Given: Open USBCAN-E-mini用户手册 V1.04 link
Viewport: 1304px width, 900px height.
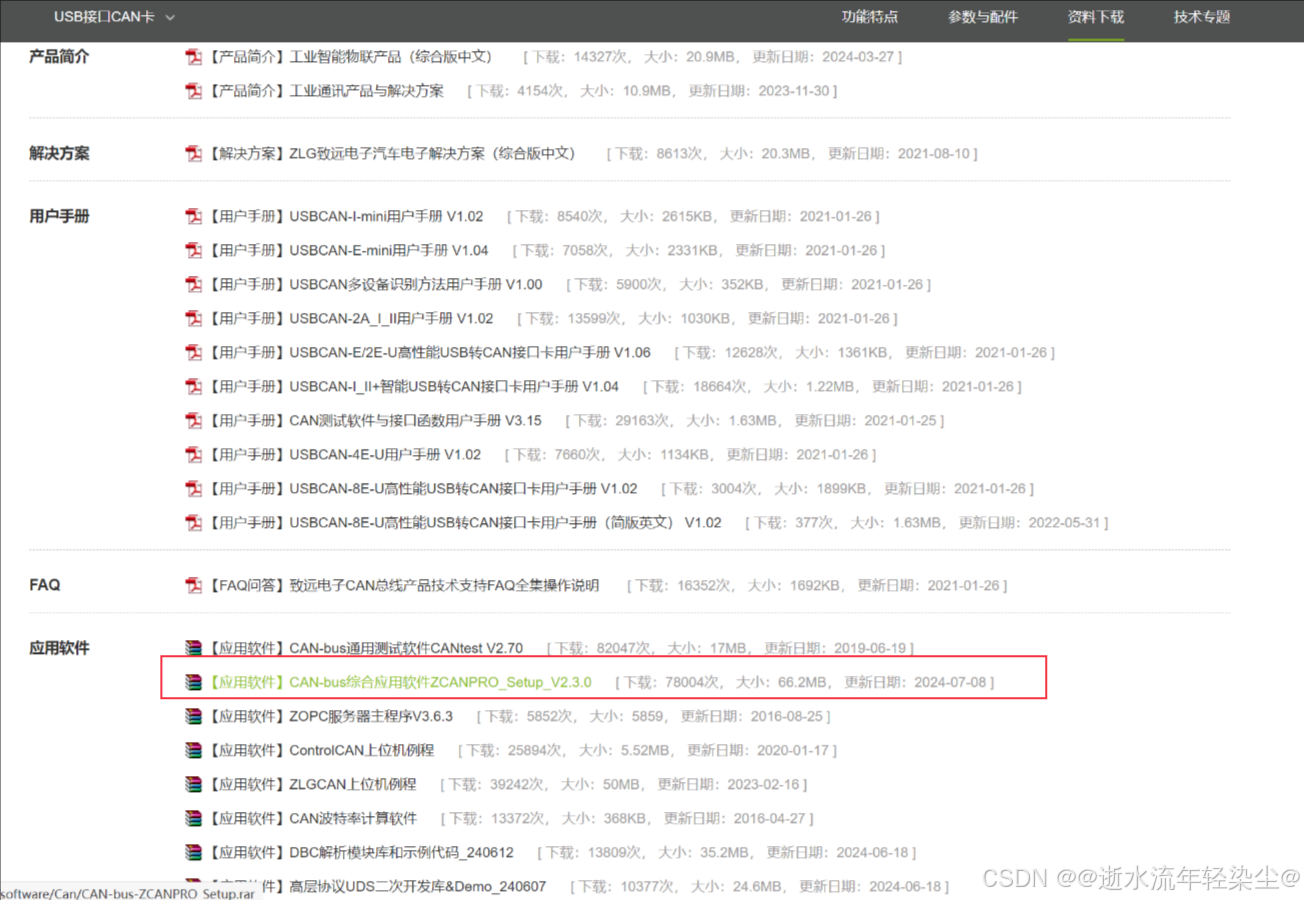Looking at the screenshot, I should [348, 250].
